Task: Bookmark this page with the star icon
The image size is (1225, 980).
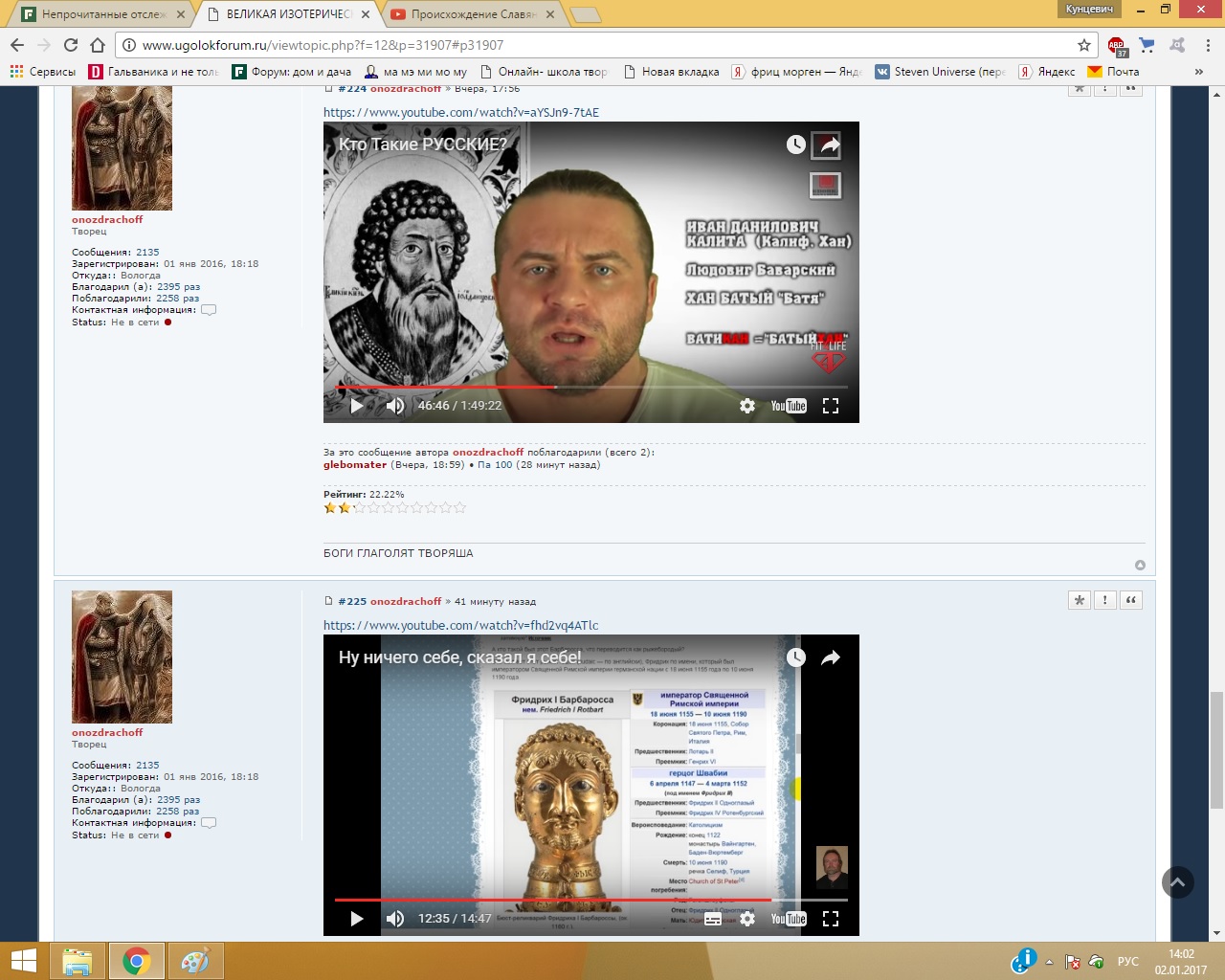Action: pyautogui.click(x=1084, y=45)
